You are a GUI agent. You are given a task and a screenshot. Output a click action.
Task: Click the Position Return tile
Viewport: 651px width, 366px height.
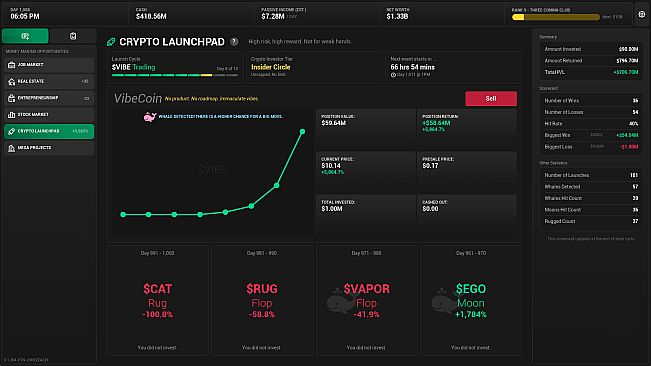coord(467,129)
